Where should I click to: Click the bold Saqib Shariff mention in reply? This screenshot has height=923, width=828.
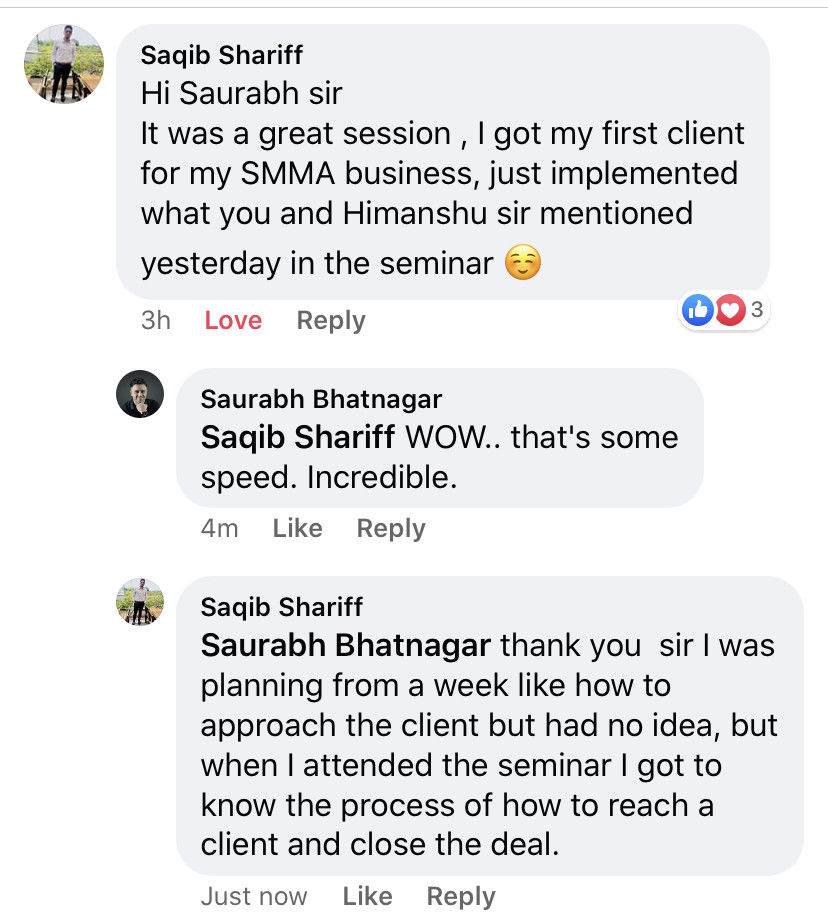click(300, 437)
